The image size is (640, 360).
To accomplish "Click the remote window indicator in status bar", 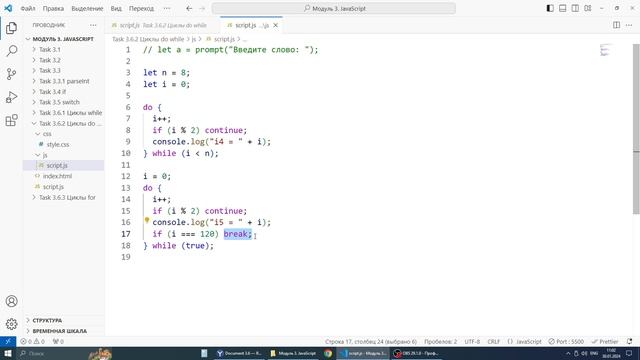I will click(x=8, y=341).
